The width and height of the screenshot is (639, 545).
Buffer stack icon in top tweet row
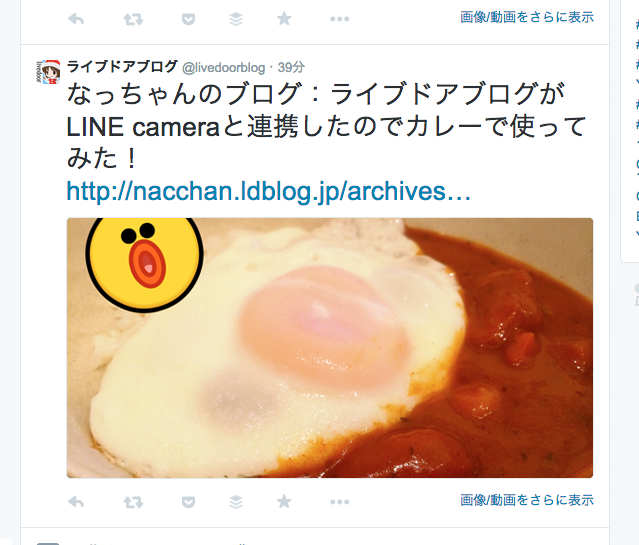click(x=236, y=19)
